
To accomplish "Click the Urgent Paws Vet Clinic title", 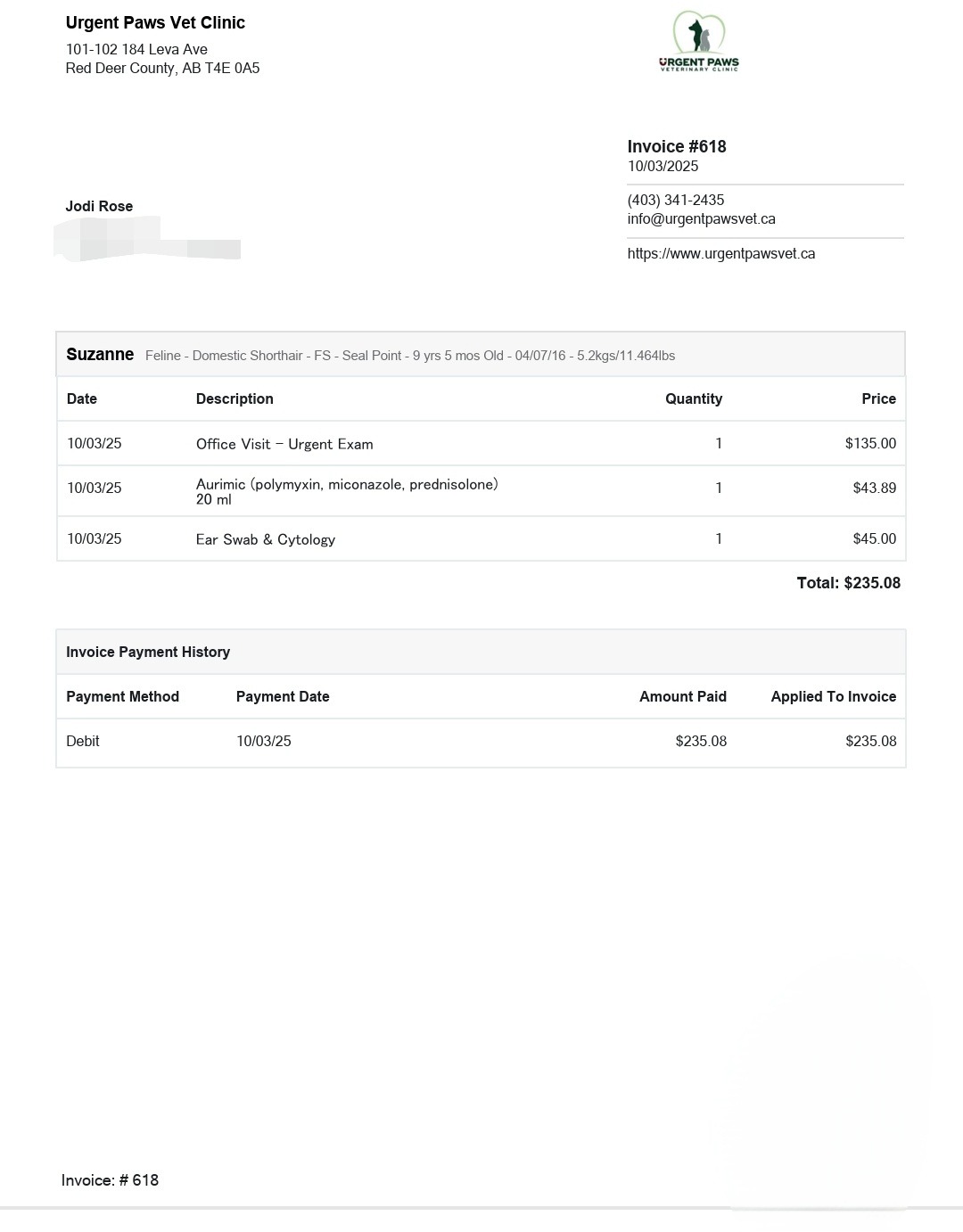I will pos(155,22).
